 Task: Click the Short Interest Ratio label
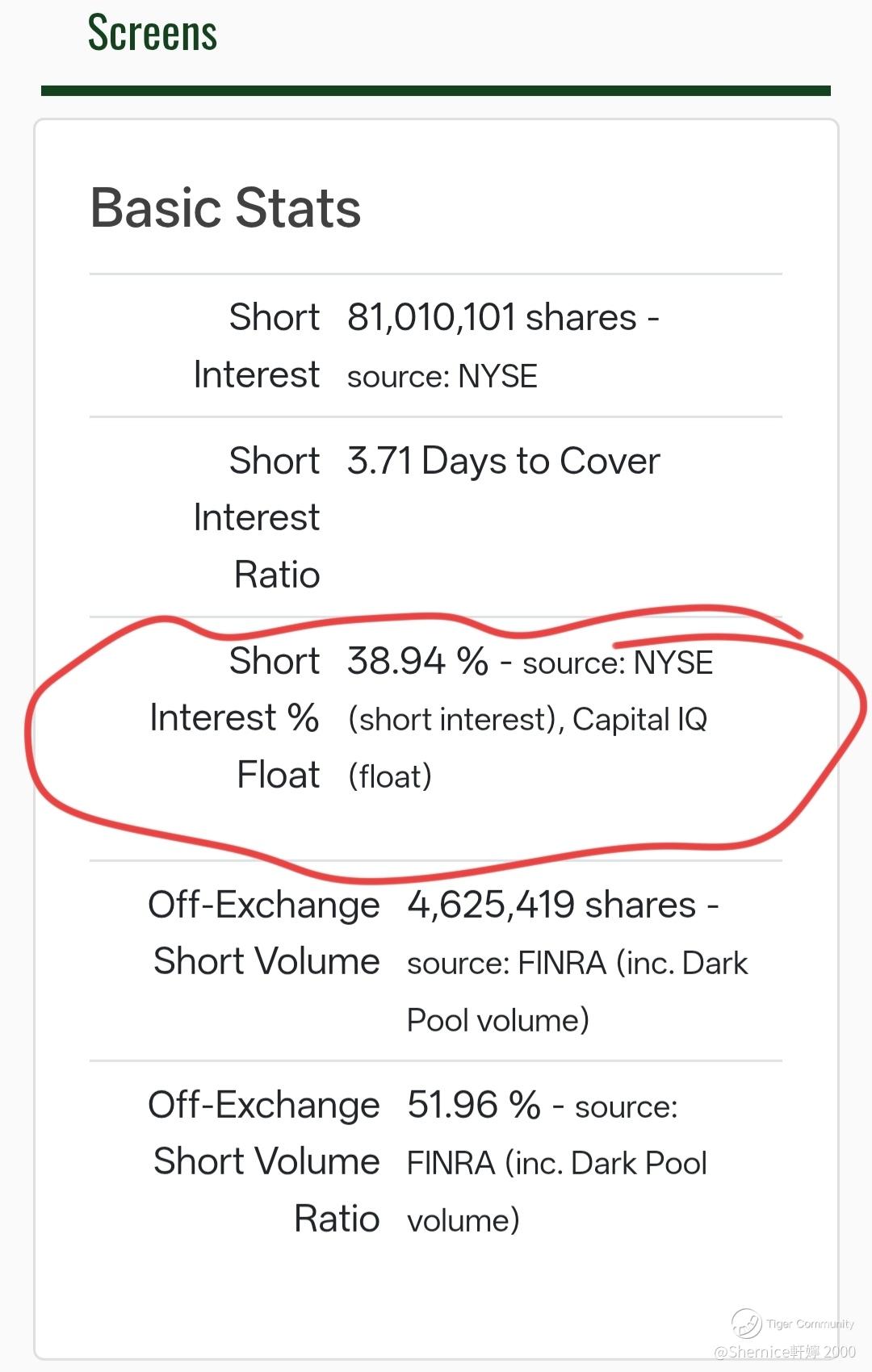pos(257,517)
